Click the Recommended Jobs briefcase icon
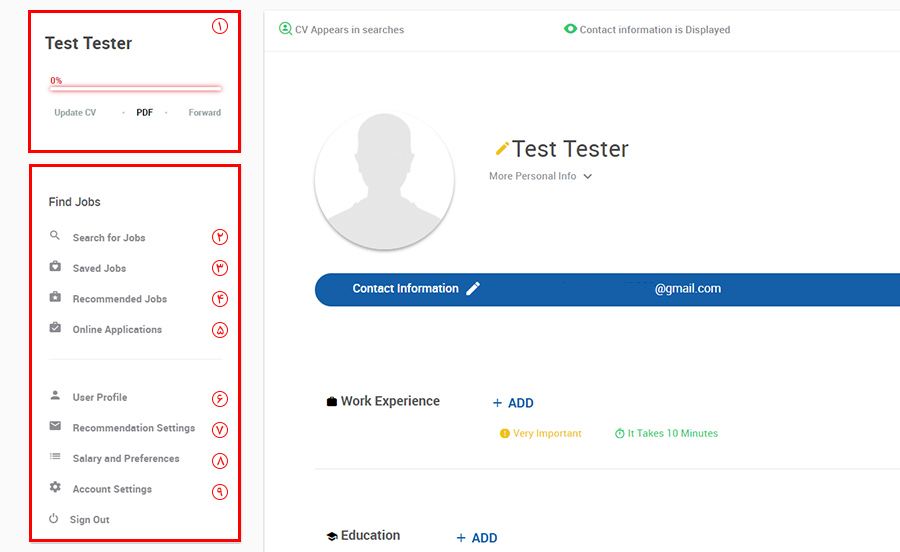Image resolution: width=900 pixels, height=552 pixels. tap(55, 298)
